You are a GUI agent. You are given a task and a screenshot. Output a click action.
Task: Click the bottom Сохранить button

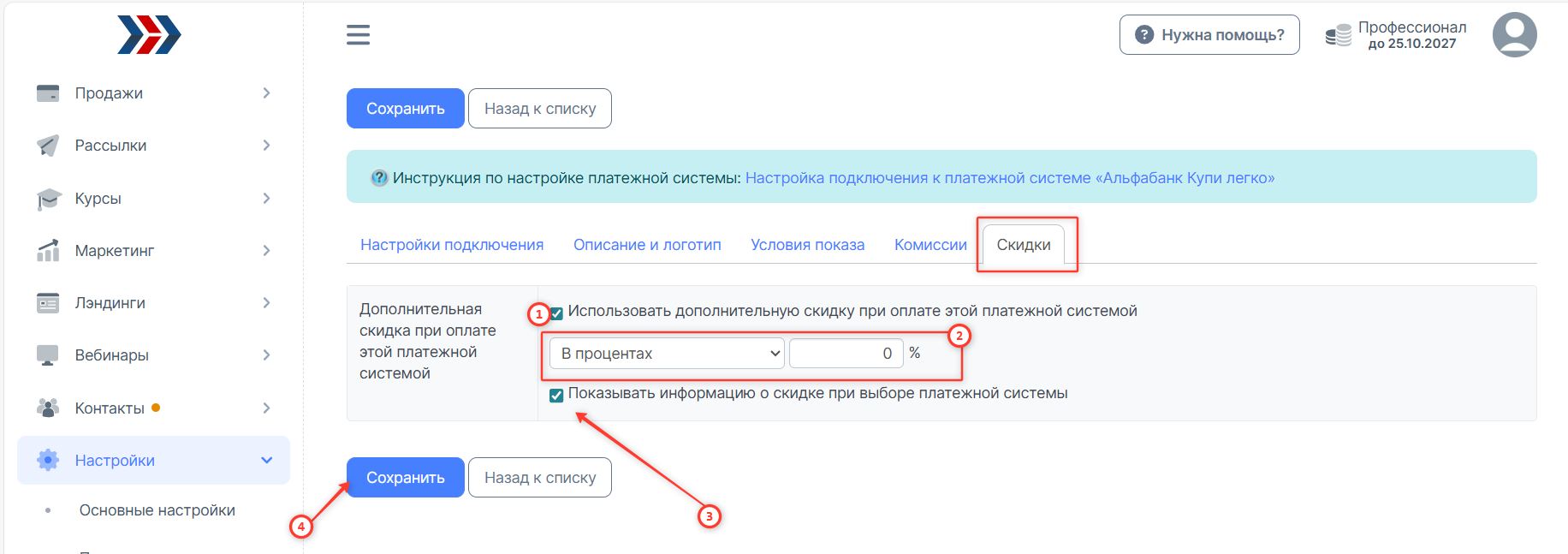[x=405, y=478]
